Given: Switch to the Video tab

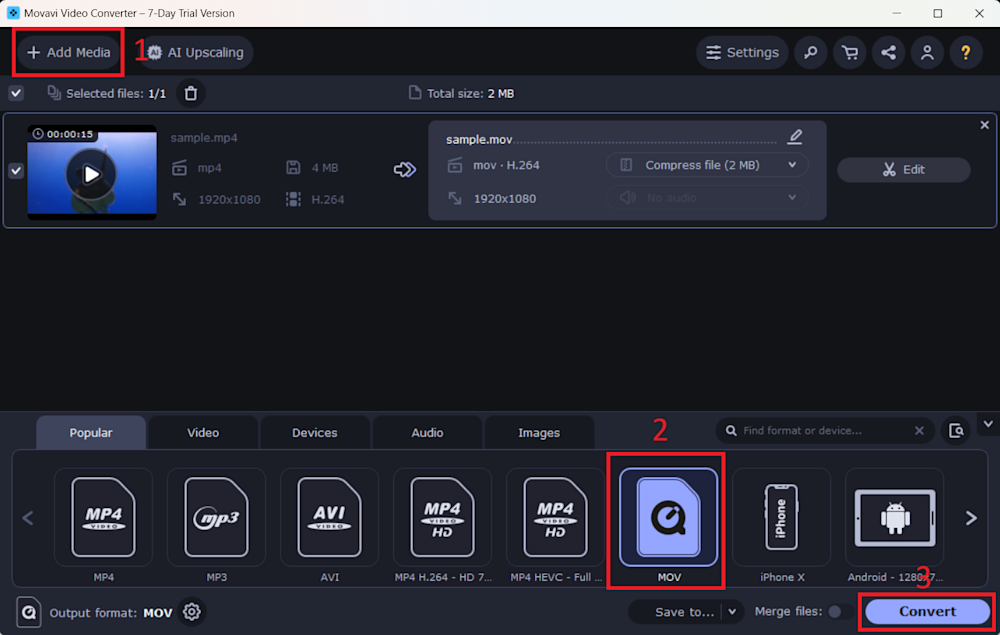Looking at the screenshot, I should pos(203,432).
